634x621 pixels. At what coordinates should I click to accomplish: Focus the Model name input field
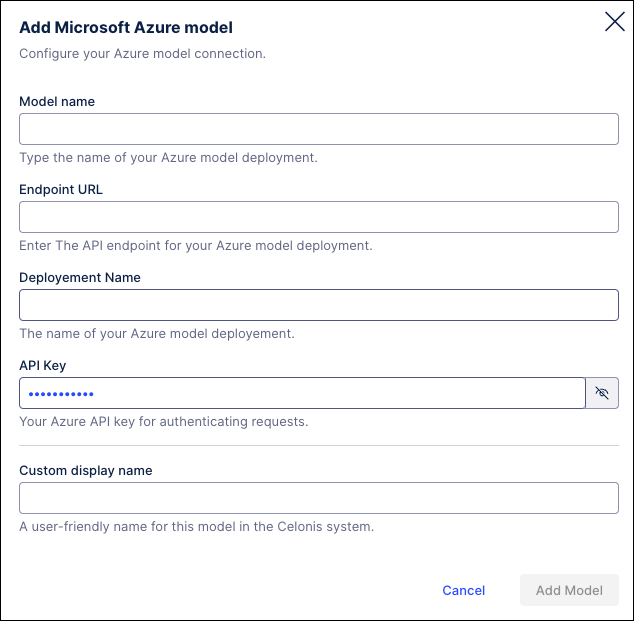tap(319, 129)
